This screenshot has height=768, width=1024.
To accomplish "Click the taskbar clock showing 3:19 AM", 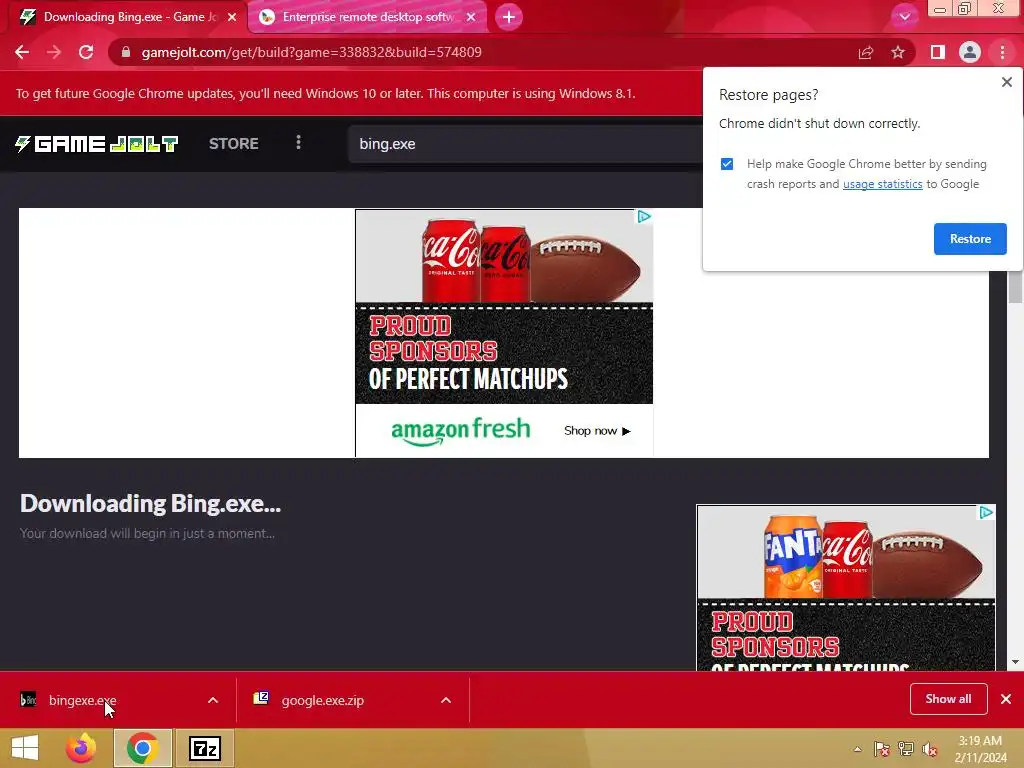I will tap(980, 749).
